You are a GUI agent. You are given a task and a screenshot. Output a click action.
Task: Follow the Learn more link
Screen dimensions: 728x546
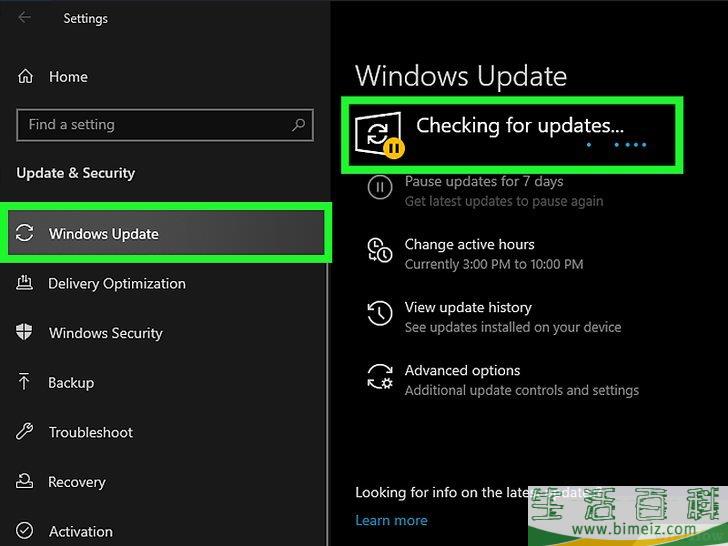point(391,520)
